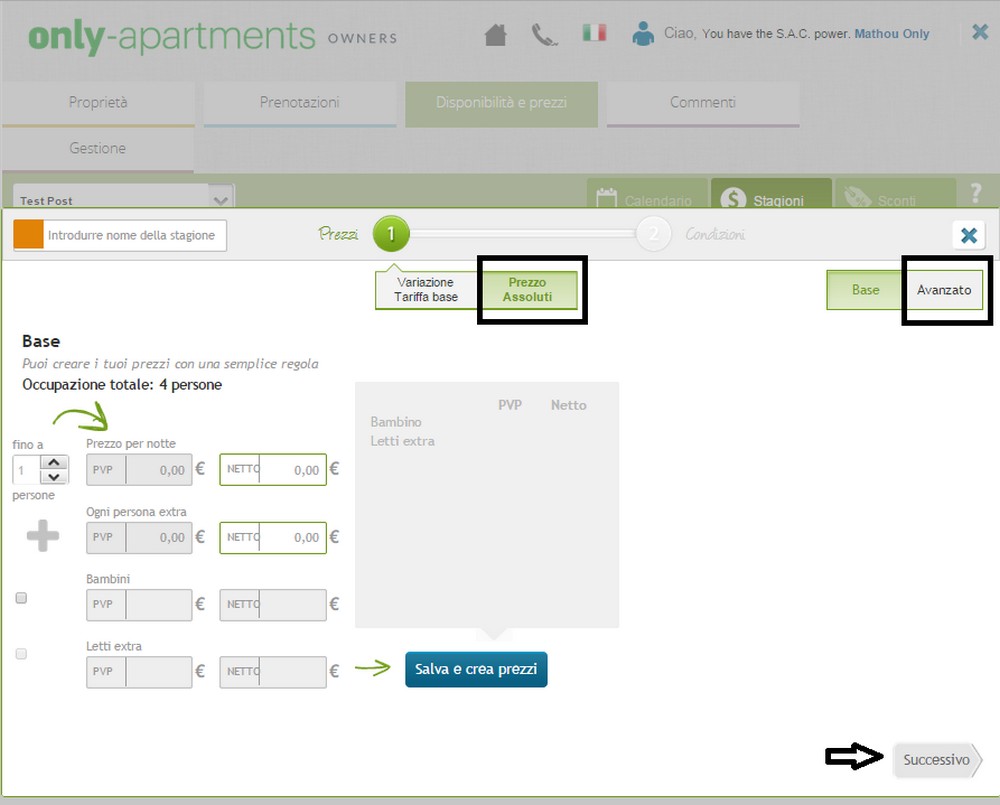Enable the Letti extra checkbox
Image resolution: width=1000 pixels, height=805 pixels.
(x=21, y=654)
